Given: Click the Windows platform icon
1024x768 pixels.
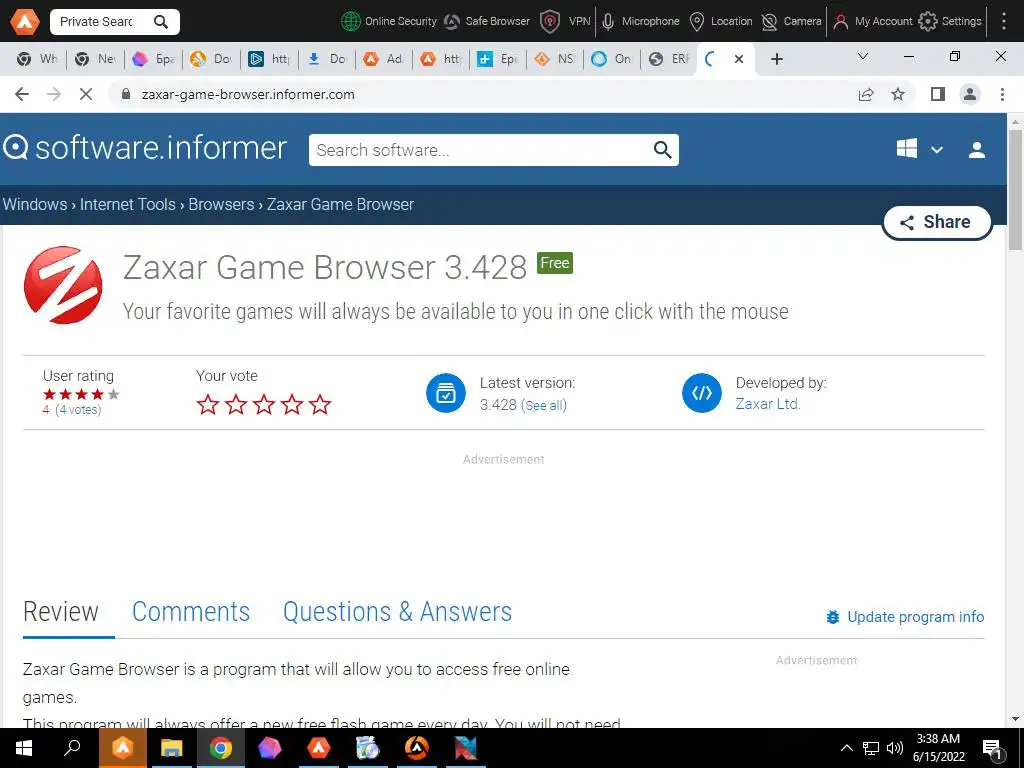Looking at the screenshot, I should coord(906,149).
